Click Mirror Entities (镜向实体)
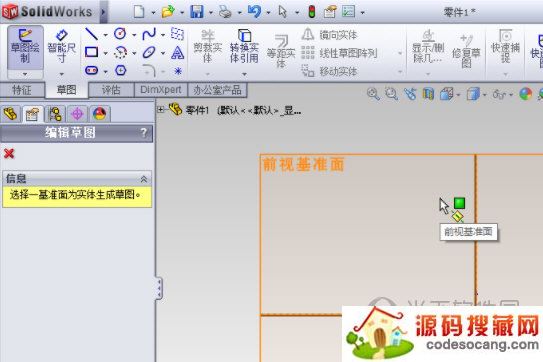Screen dimensions: 543x362 tap(329, 35)
